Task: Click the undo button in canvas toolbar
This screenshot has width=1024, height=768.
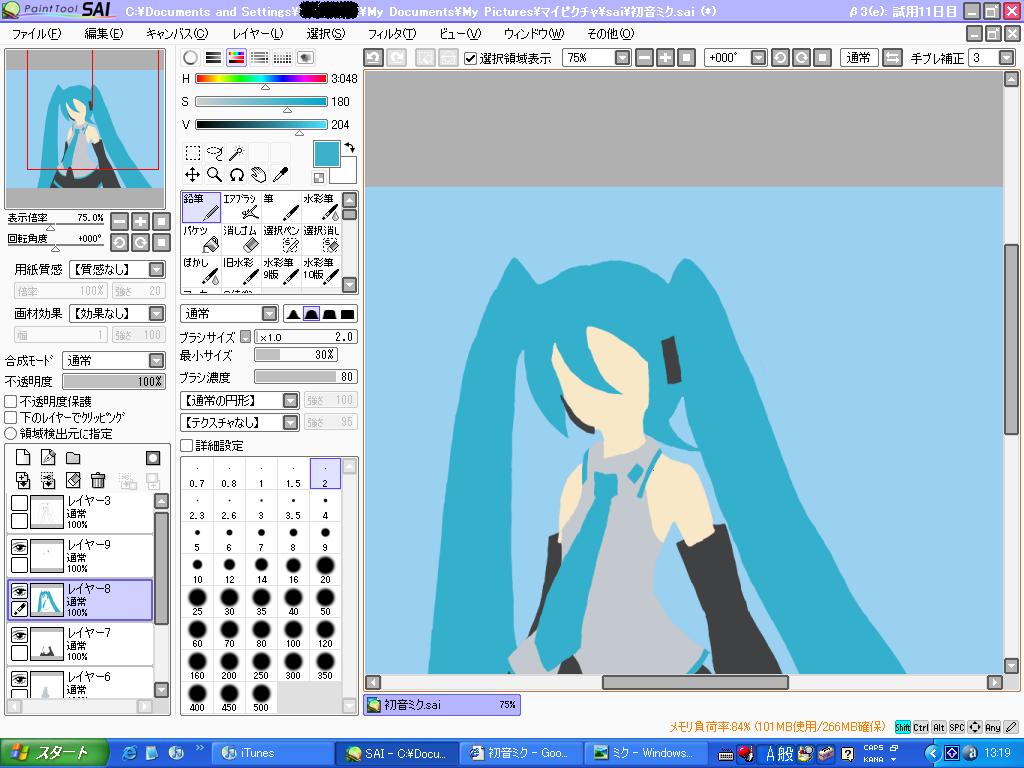Action: tap(373, 57)
